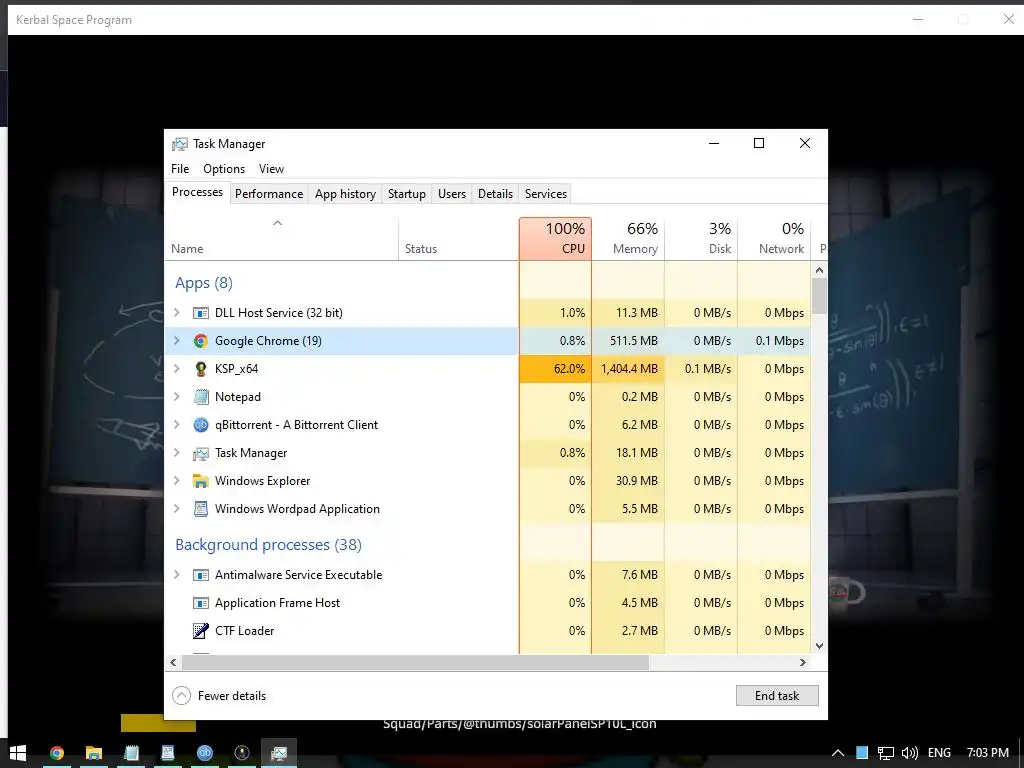Open Notepad from the taskbar
This screenshot has width=1024, height=768.
(x=131, y=753)
